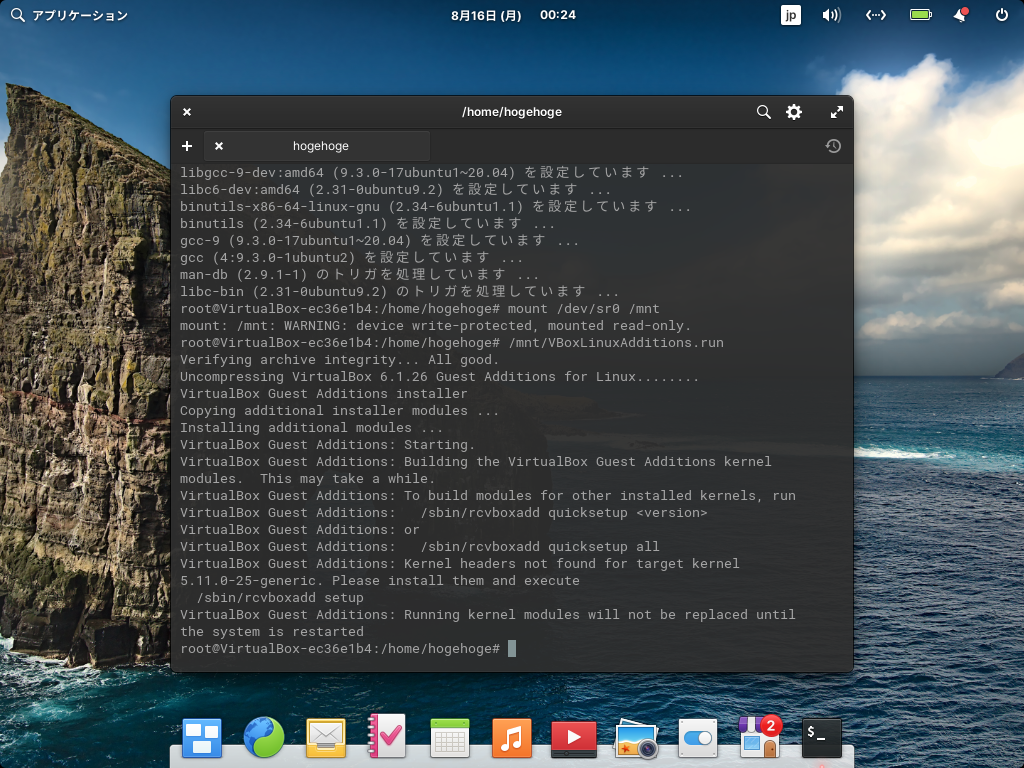The height and width of the screenshot is (768, 1024).
Task: Click the '/sbin/rcvboxadd quicksetup all' text
Action: coord(539,547)
